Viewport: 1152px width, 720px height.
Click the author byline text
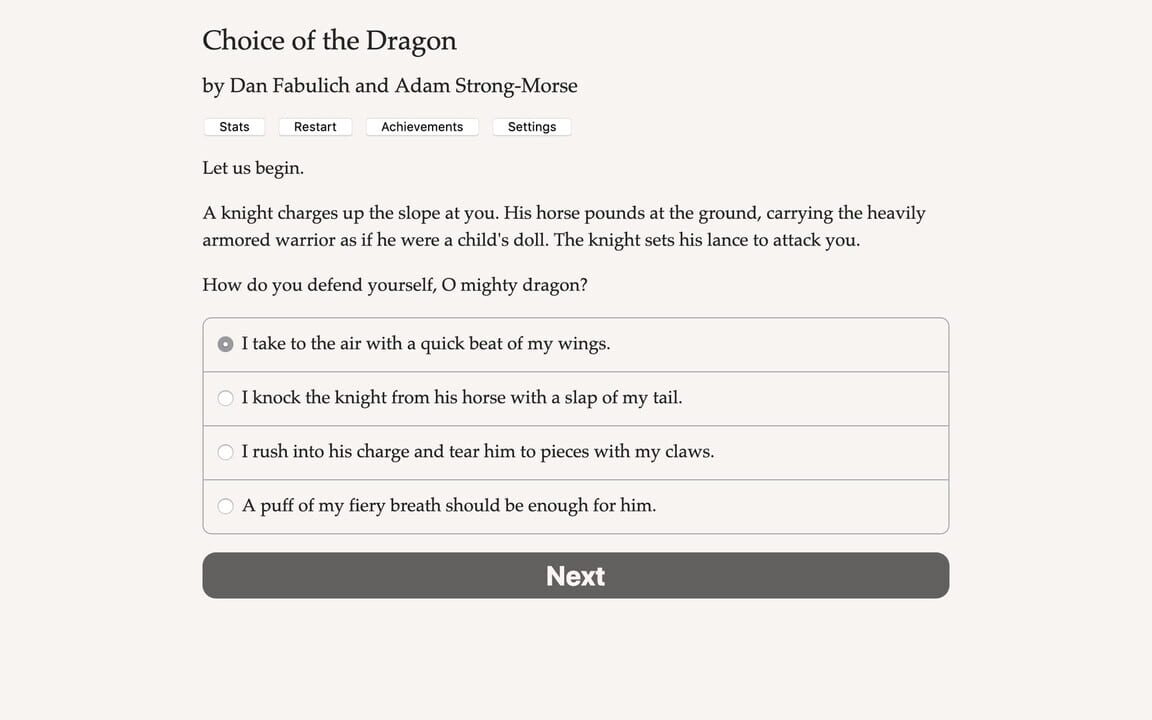(x=389, y=86)
